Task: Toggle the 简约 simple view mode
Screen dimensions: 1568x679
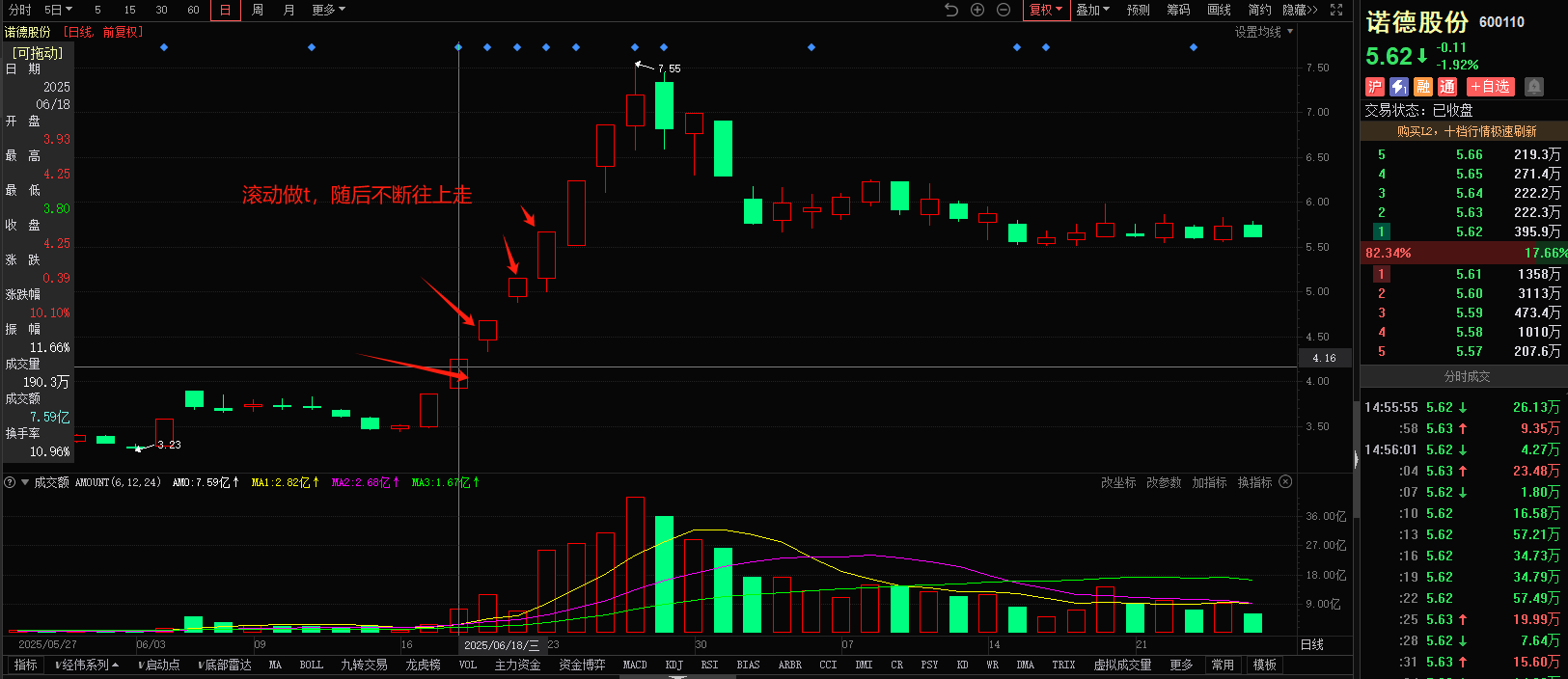Action: click(x=1259, y=10)
